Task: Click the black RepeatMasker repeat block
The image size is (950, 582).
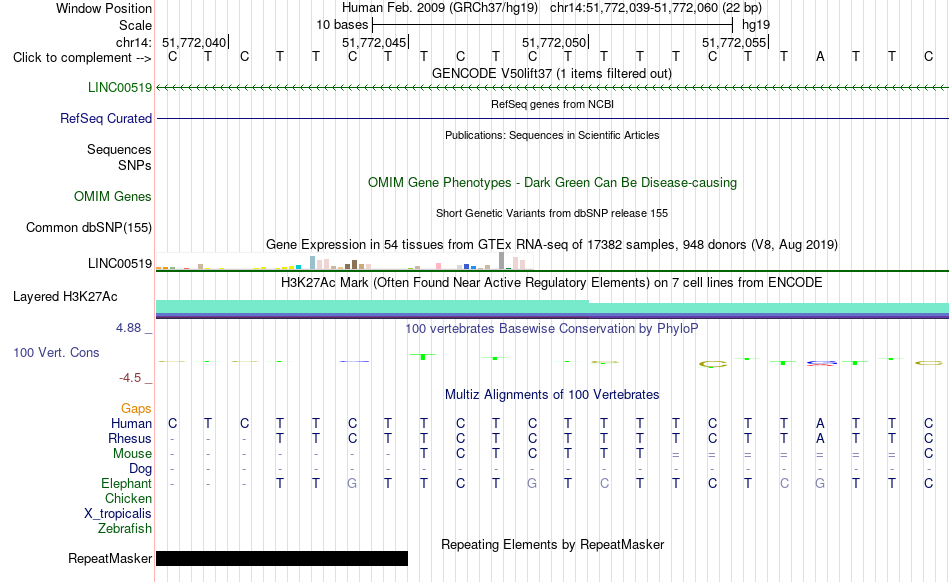Action: coord(282,558)
